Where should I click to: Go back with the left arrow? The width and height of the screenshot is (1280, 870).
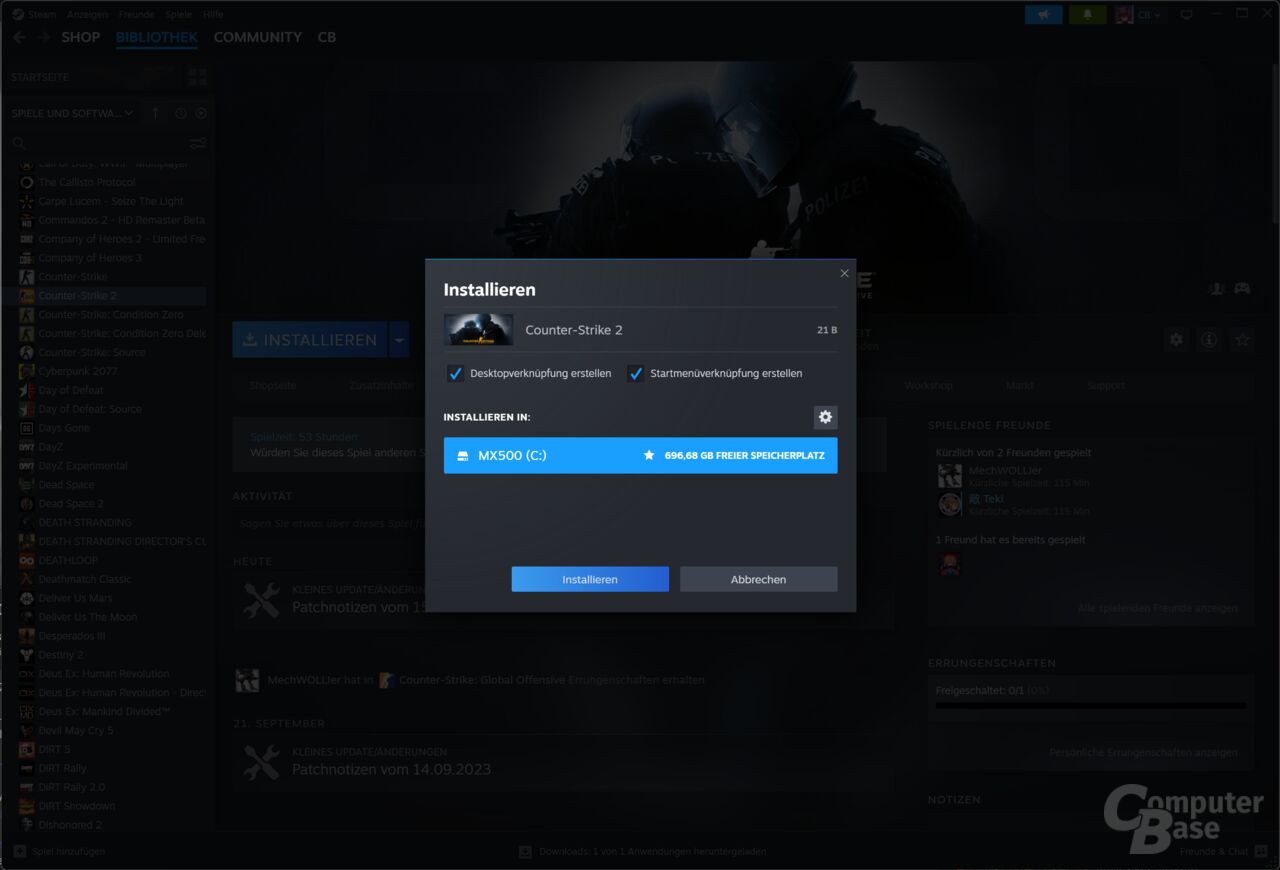[x=19, y=37]
